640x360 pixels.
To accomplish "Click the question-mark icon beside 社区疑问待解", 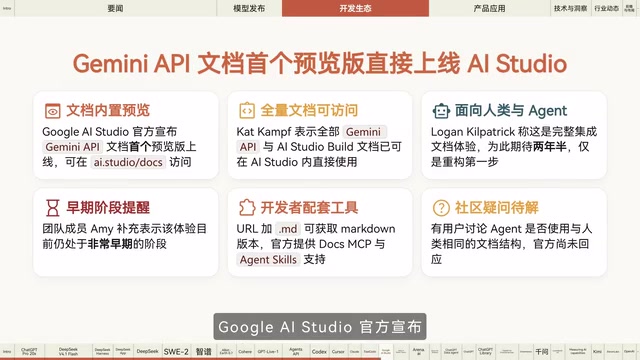I will pyautogui.click(x=441, y=208).
